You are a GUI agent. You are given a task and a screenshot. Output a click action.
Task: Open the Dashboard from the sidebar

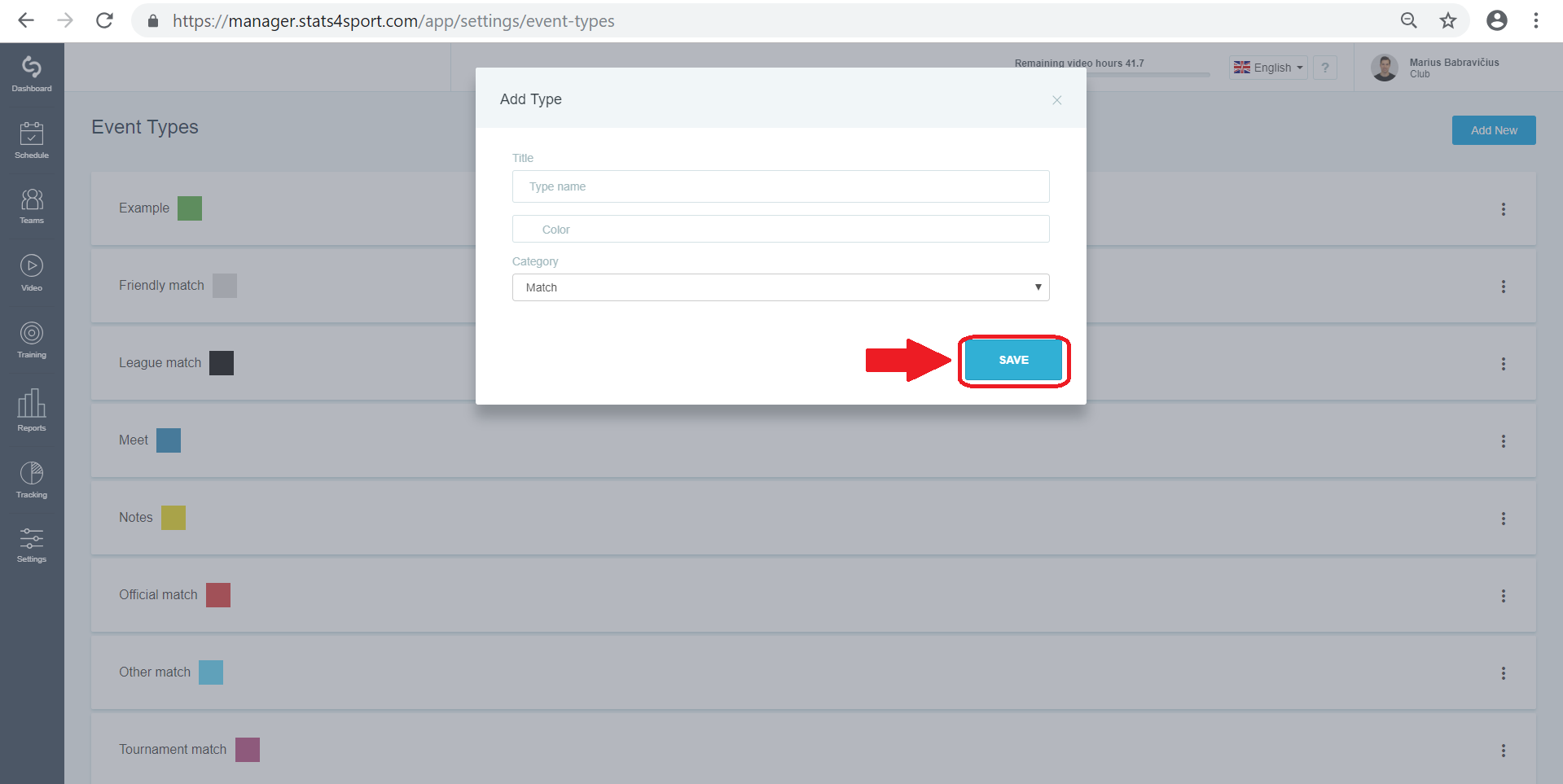tap(32, 73)
